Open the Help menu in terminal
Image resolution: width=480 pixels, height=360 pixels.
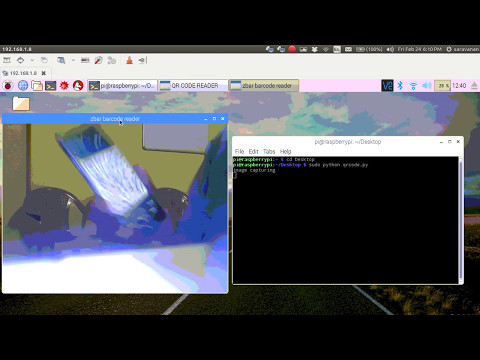tap(285, 151)
